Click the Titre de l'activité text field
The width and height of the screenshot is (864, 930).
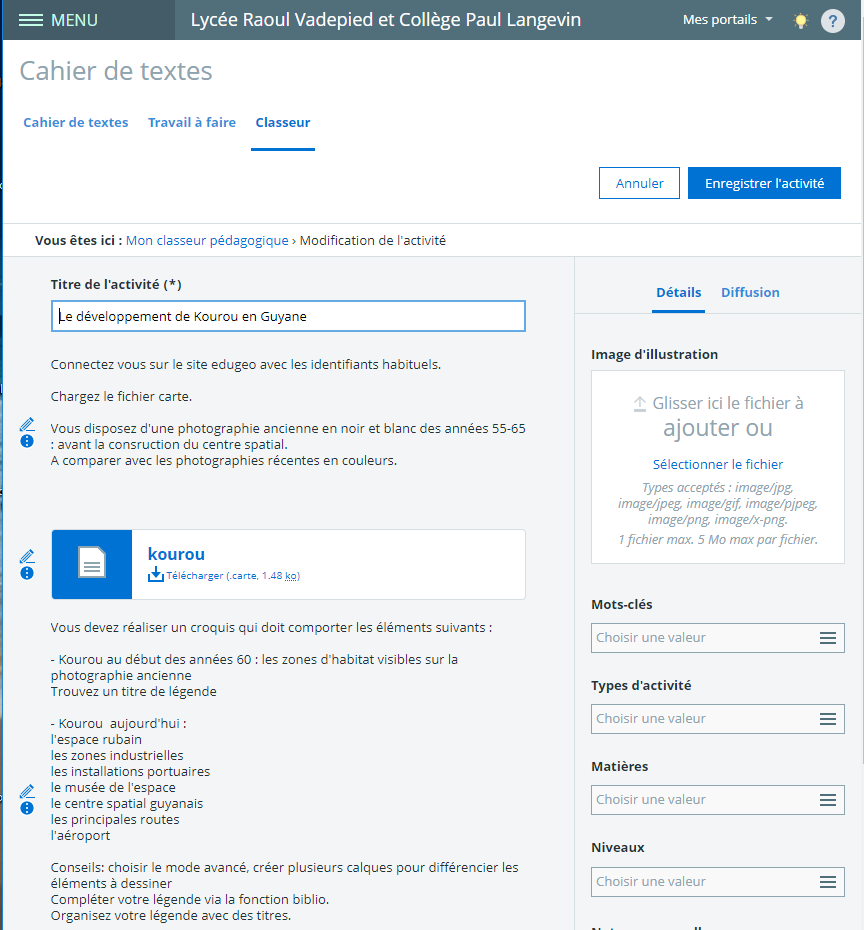click(x=288, y=316)
